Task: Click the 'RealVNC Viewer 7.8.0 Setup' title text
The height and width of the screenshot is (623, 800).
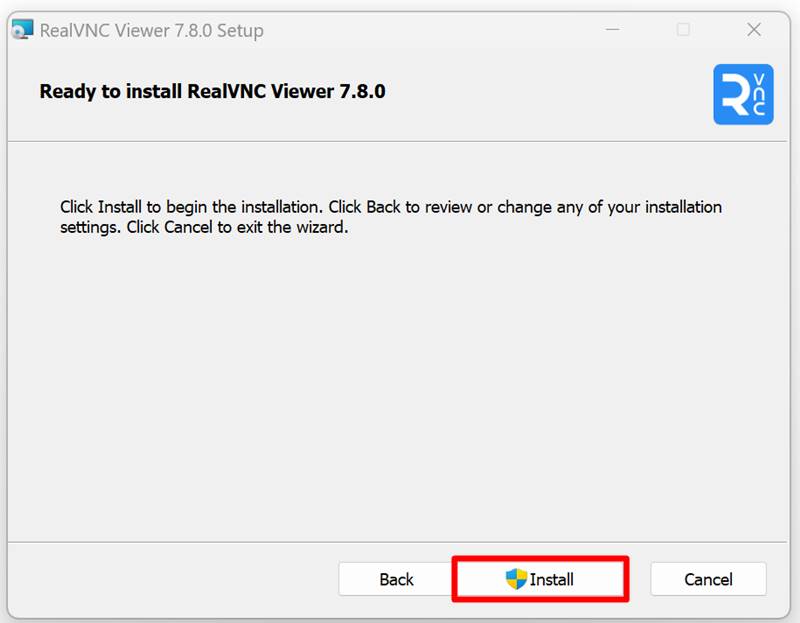Action: coord(152,31)
